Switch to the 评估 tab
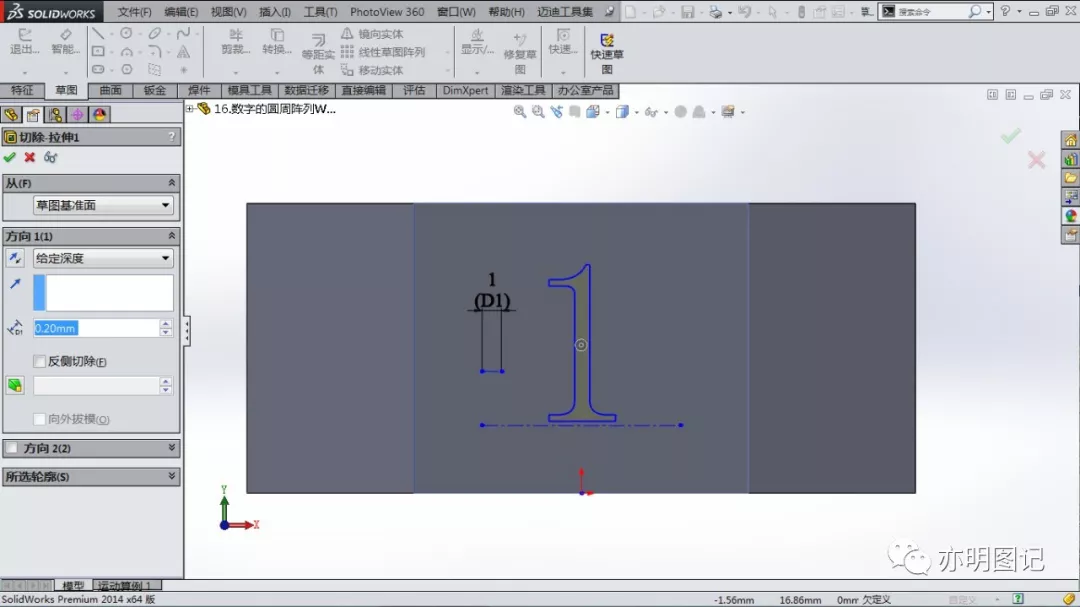 click(414, 90)
